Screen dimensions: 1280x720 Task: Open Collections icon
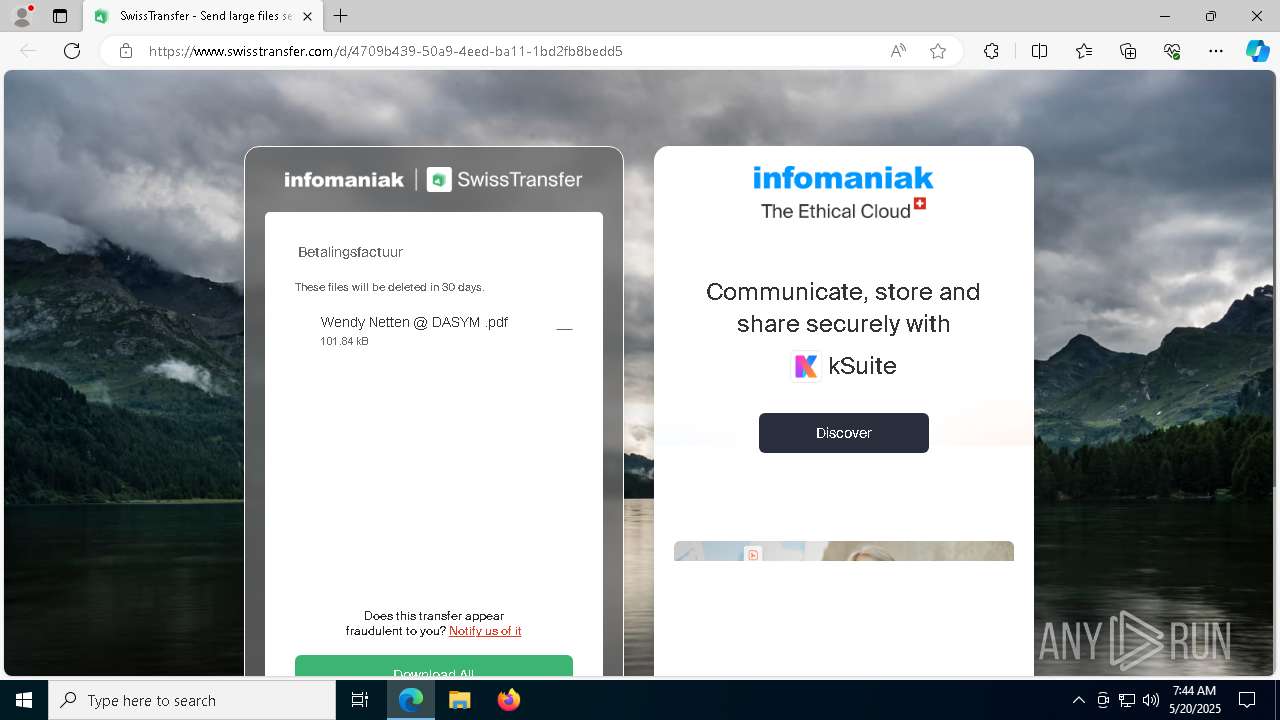(1128, 51)
